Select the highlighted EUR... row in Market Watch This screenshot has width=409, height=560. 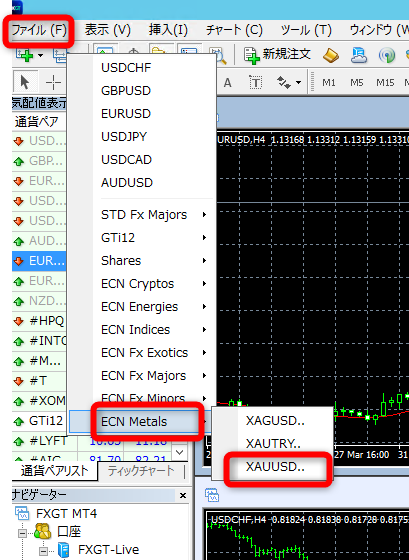[39, 261]
